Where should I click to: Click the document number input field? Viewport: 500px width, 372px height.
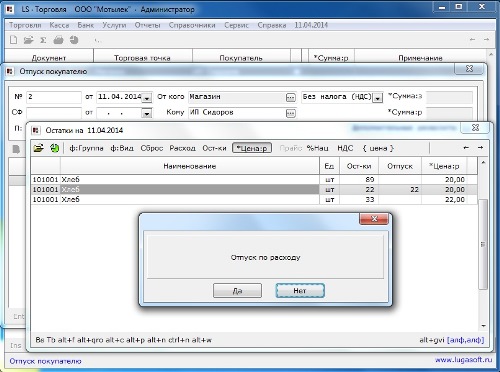[x=54, y=97]
